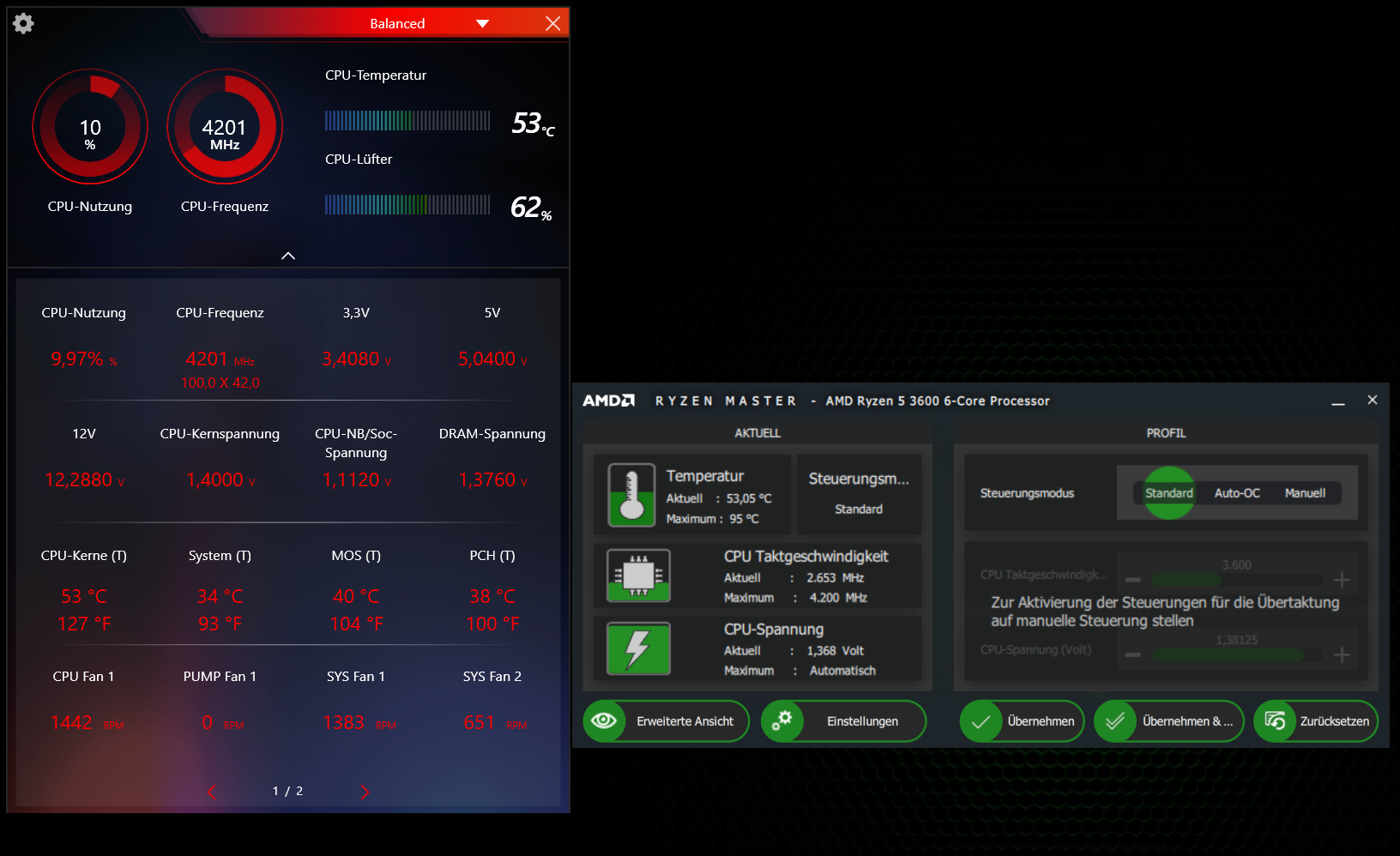Viewport: 1400px width, 856px height.
Task: Click the 12V value 12,2880 V
Action: tap(84, 480)
